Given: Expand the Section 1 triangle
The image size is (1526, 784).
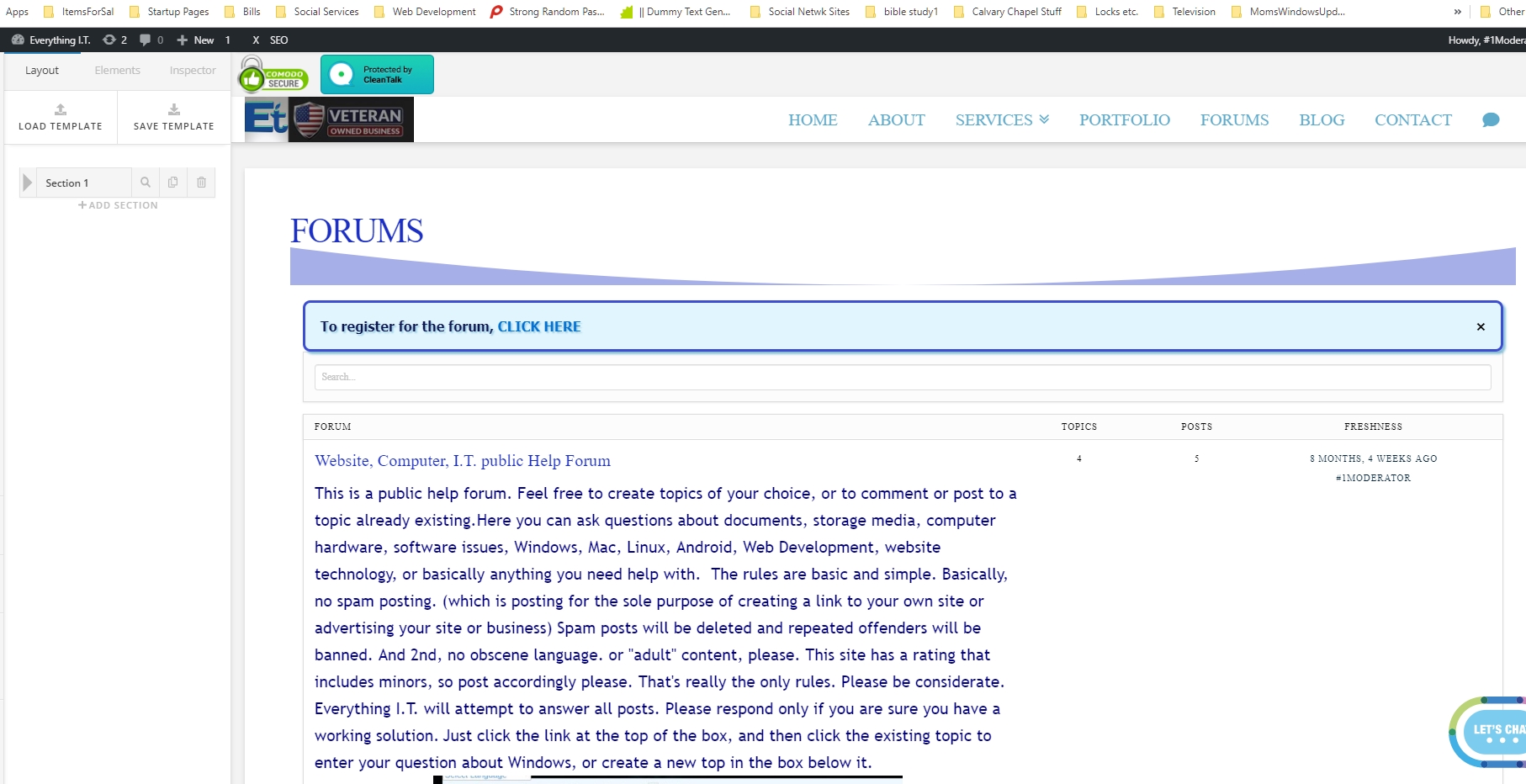Looking at the screenshot, I should (x=27, y=183).
